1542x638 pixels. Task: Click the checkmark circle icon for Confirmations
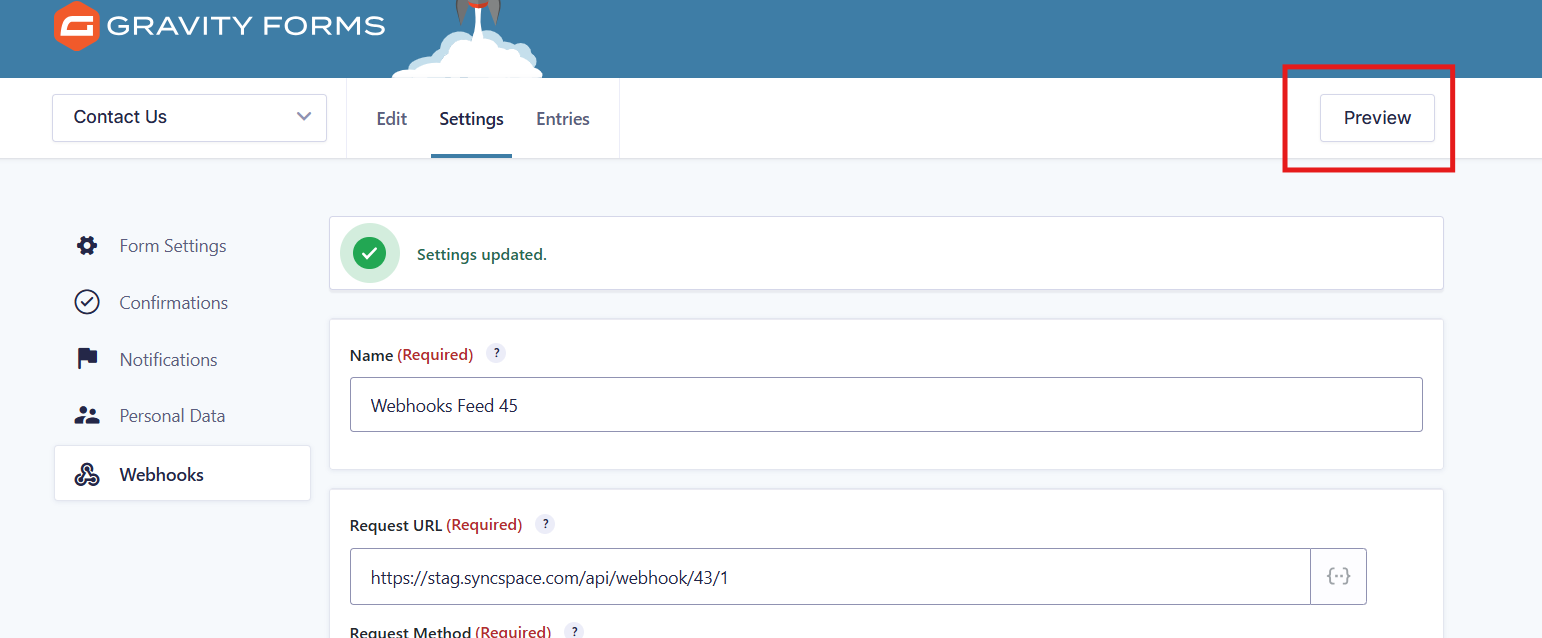[x=87, y=302]
